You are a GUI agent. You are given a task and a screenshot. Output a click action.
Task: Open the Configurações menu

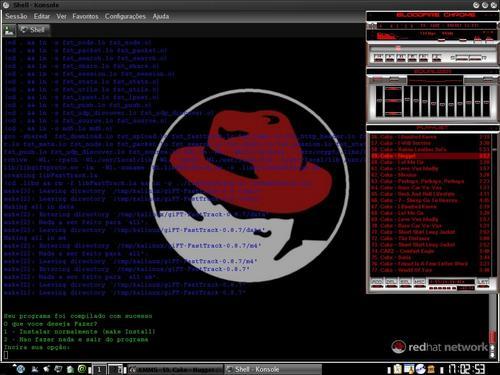click(125, 16)
